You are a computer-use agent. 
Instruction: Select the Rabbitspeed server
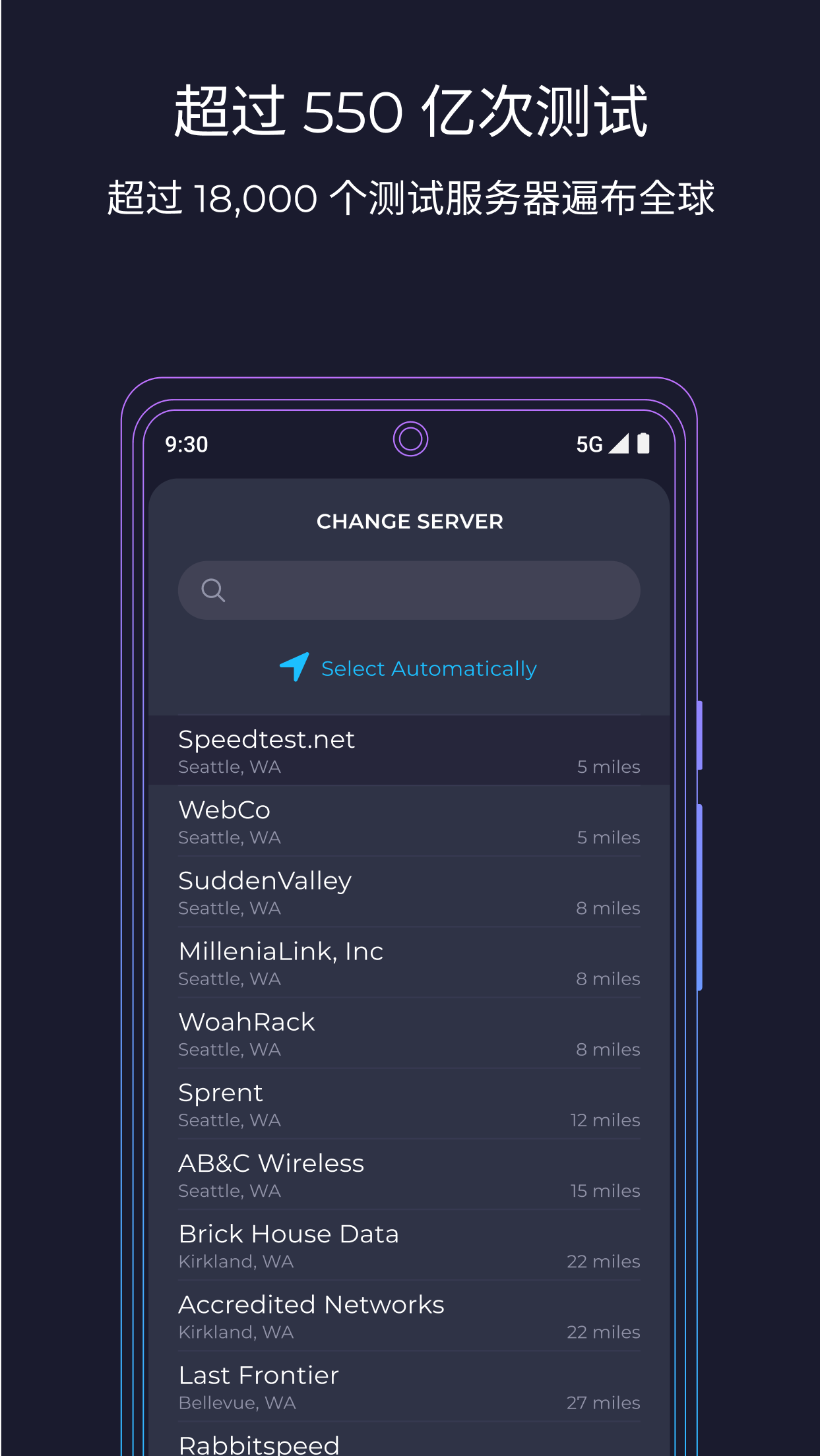coord(409,1439)
